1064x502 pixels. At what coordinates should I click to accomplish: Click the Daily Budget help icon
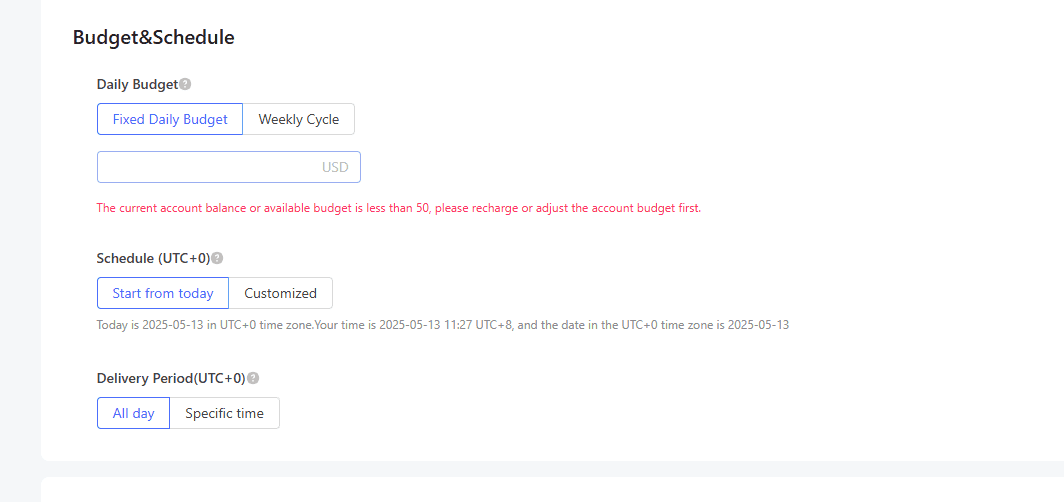[185, 84]
